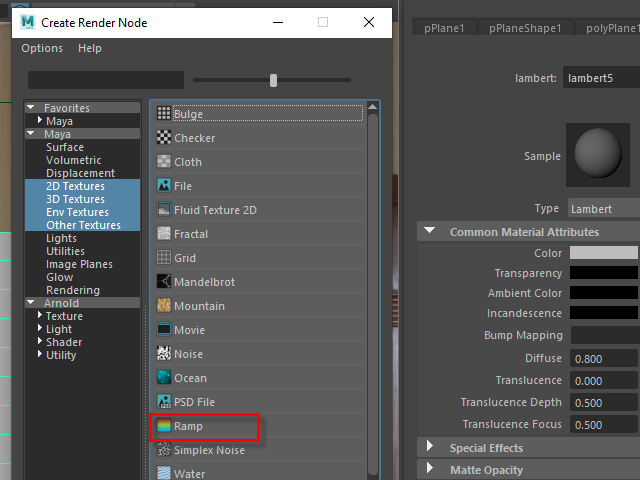Screen dimensions: 640x480
Task: Collapse the Favorites tree section
Action: point(31,108)
